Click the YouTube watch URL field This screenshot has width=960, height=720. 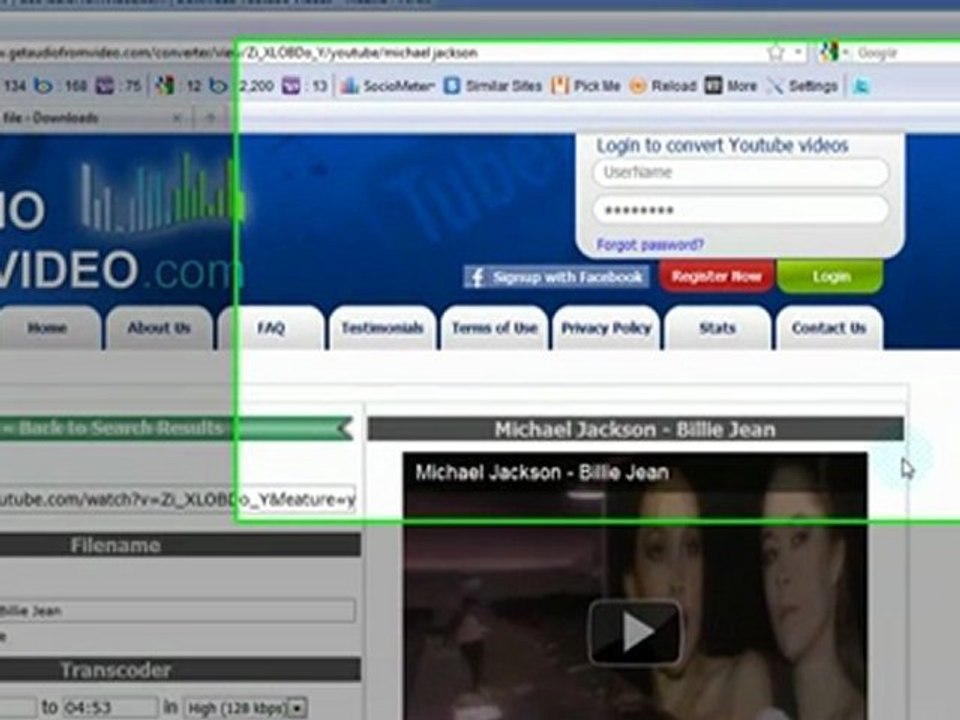(176, 500)
